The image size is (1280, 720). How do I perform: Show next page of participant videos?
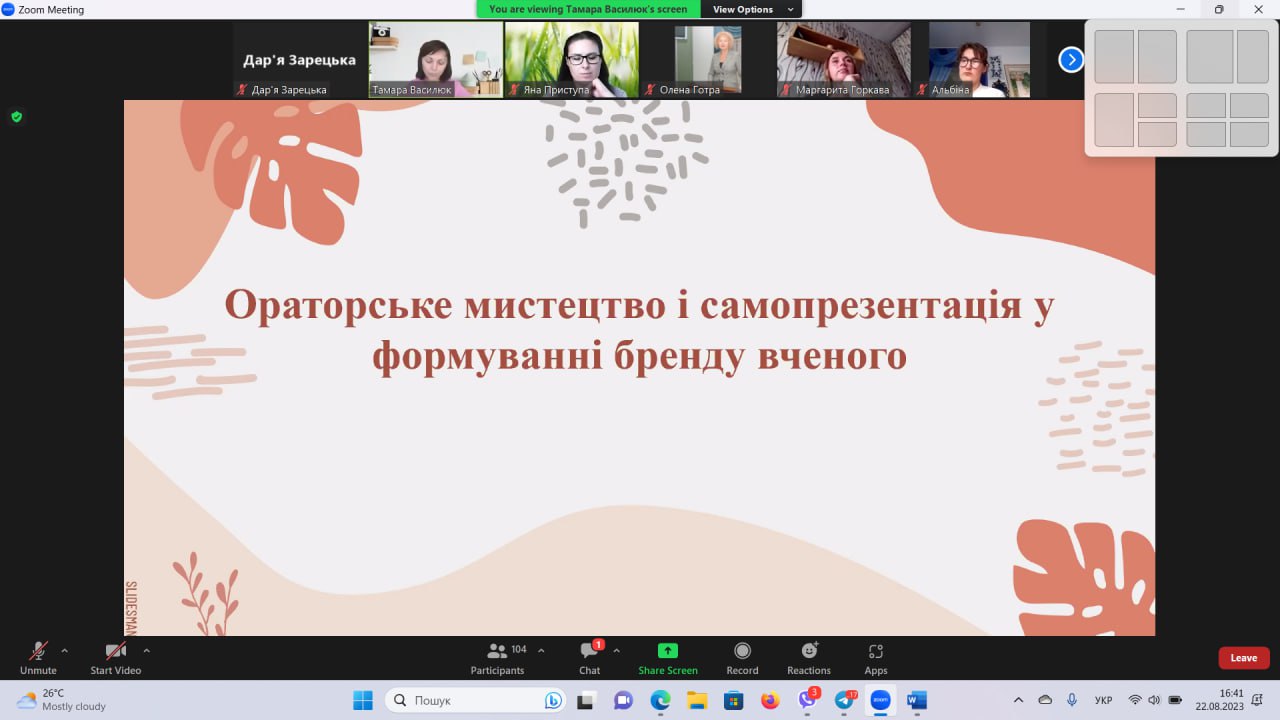pos(1071,60)
